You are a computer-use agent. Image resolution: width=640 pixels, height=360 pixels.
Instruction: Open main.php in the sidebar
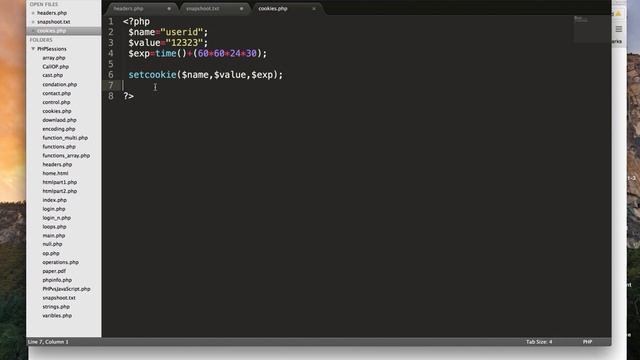pyautogui.click(x=54, y=236)
